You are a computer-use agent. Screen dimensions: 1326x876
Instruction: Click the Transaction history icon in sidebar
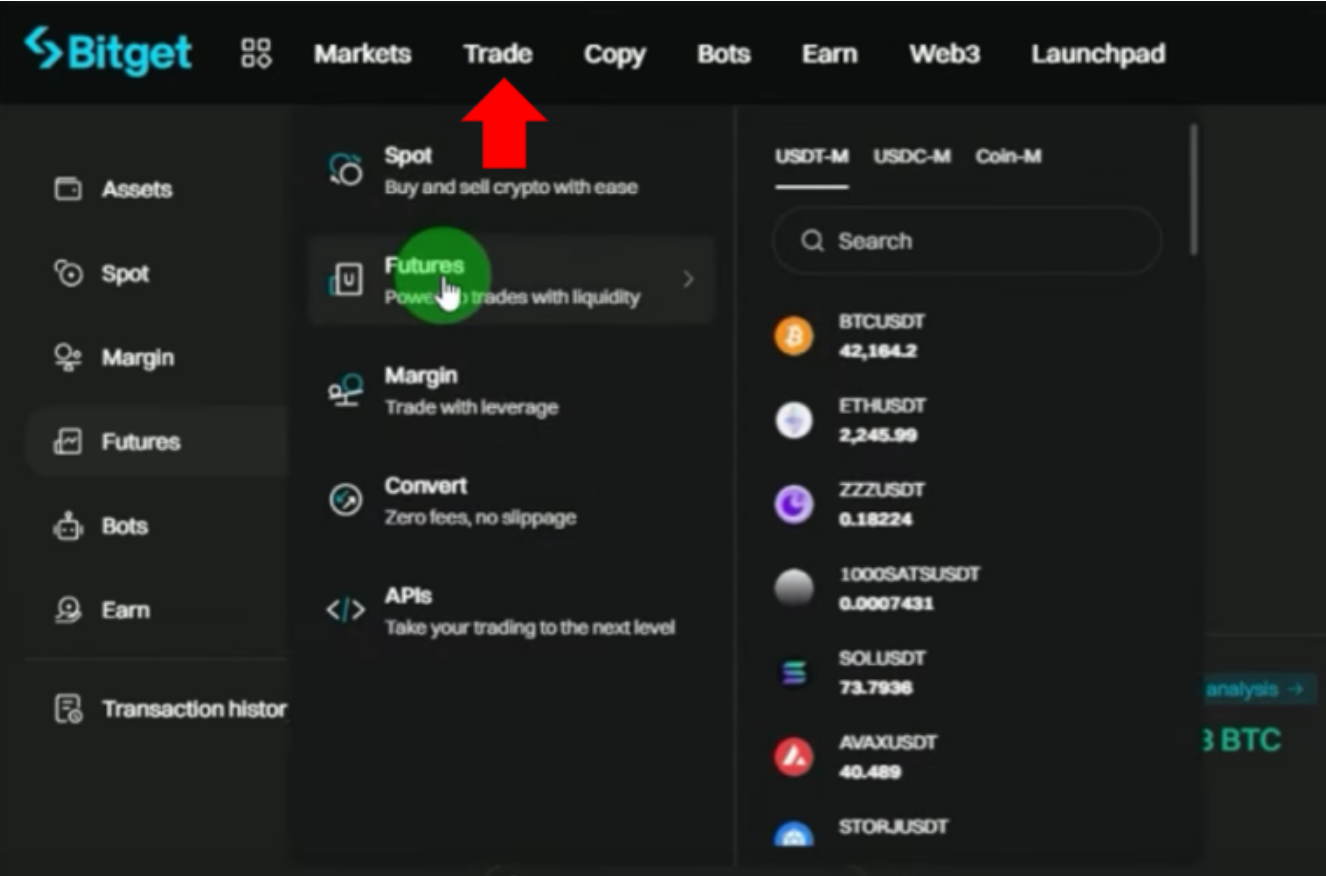tap(67, 709)
